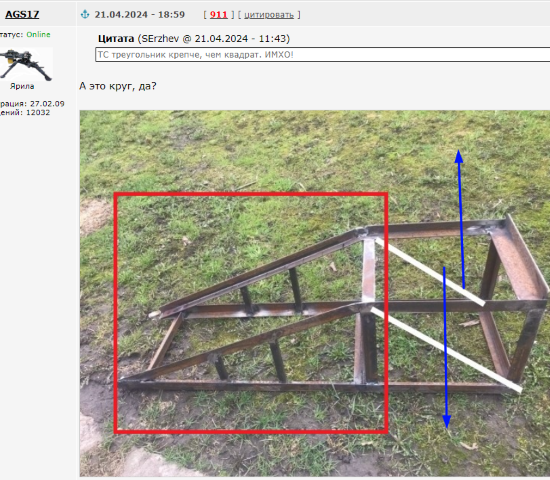Select the message count 12032
Screen dimensions: 550x480
pos(38,112)
